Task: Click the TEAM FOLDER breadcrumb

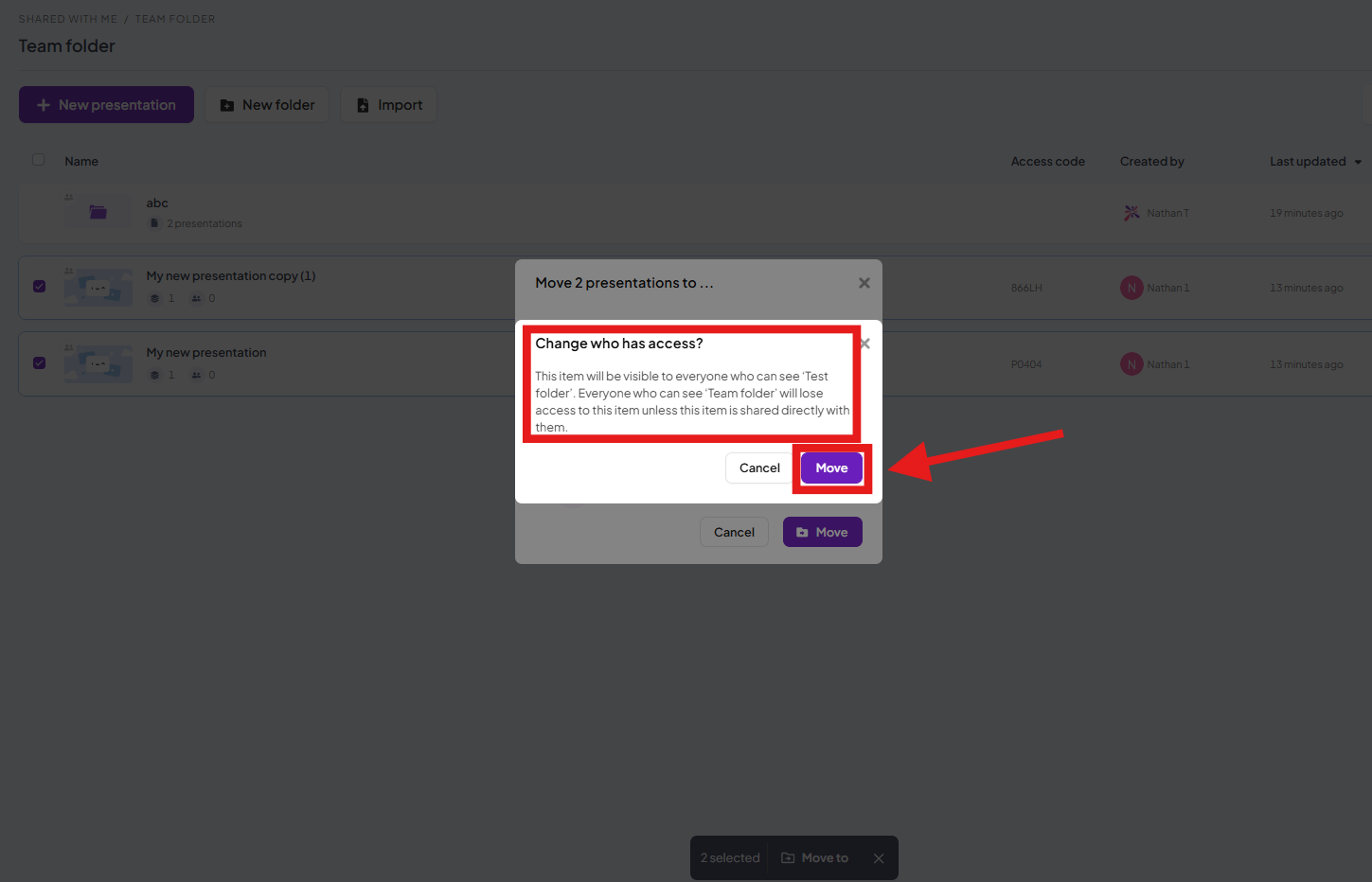Action: pyautogui.click(x=175, y=19)
